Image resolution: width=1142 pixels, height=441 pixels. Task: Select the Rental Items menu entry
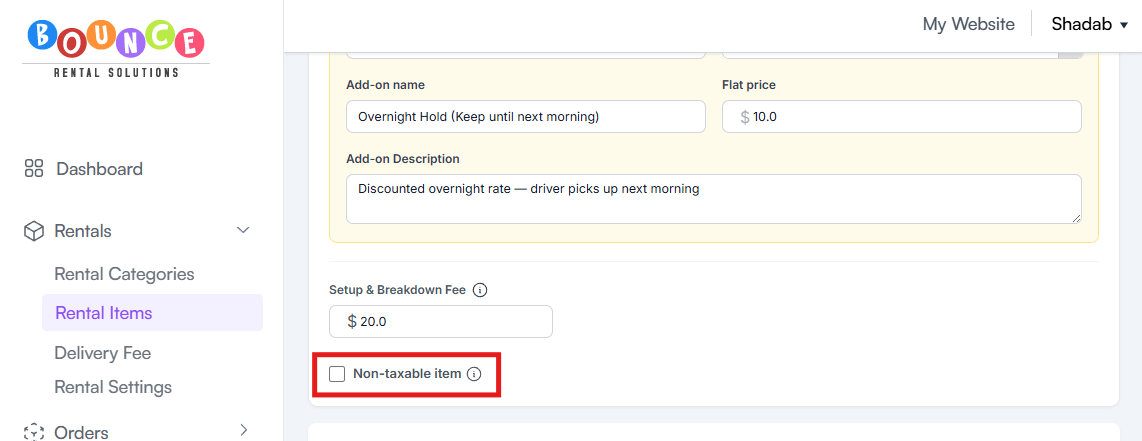click(152, 313)
